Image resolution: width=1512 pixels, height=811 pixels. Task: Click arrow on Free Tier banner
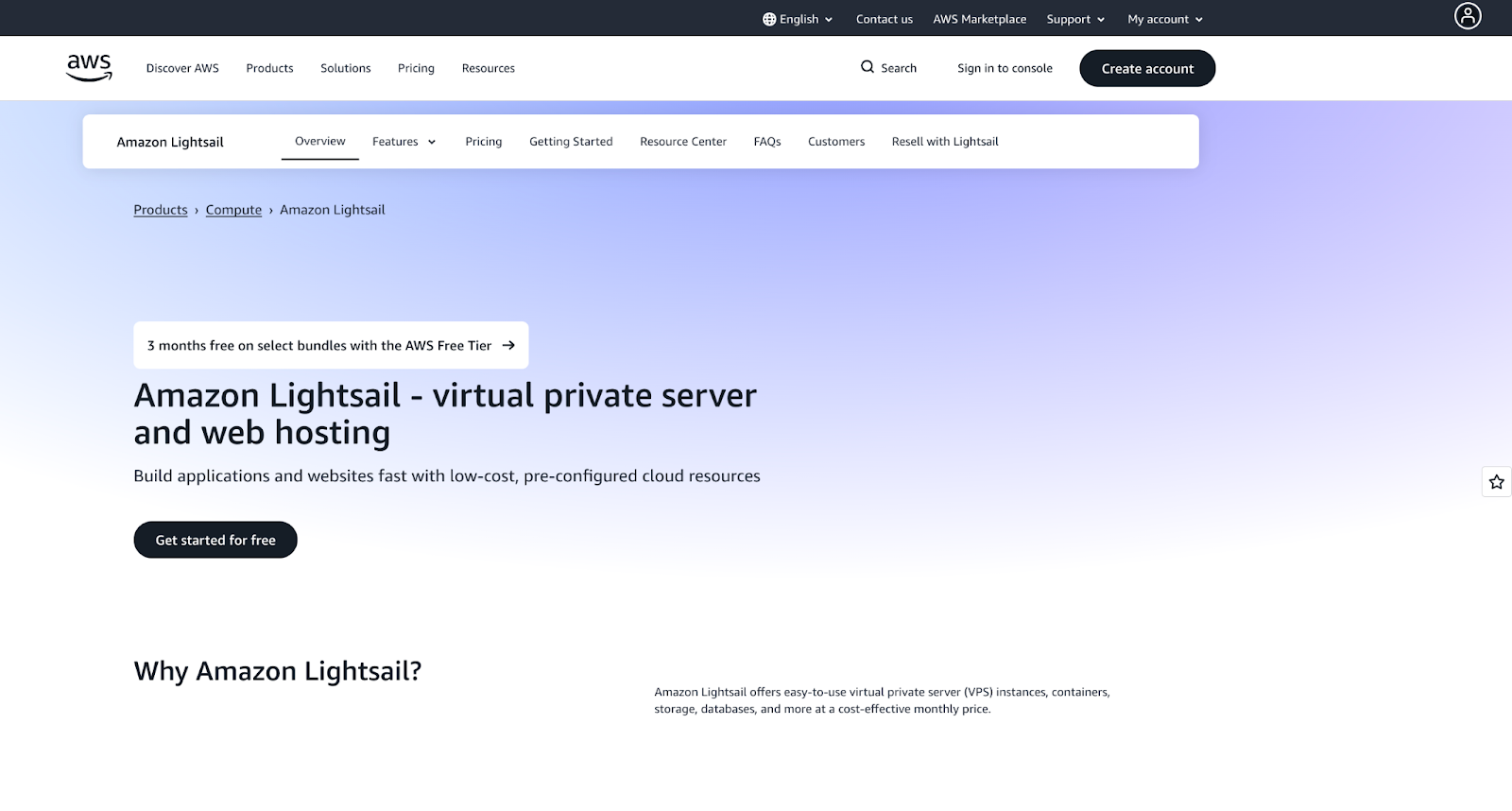click(508, 345)
